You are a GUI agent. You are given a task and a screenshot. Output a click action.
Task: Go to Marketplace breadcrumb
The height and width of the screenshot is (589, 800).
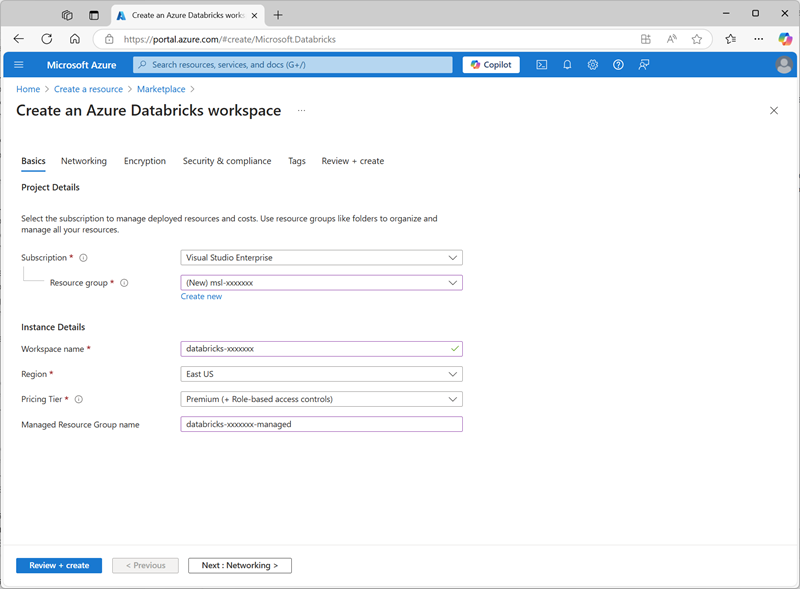pyautogui.click(x=161, y=89)
